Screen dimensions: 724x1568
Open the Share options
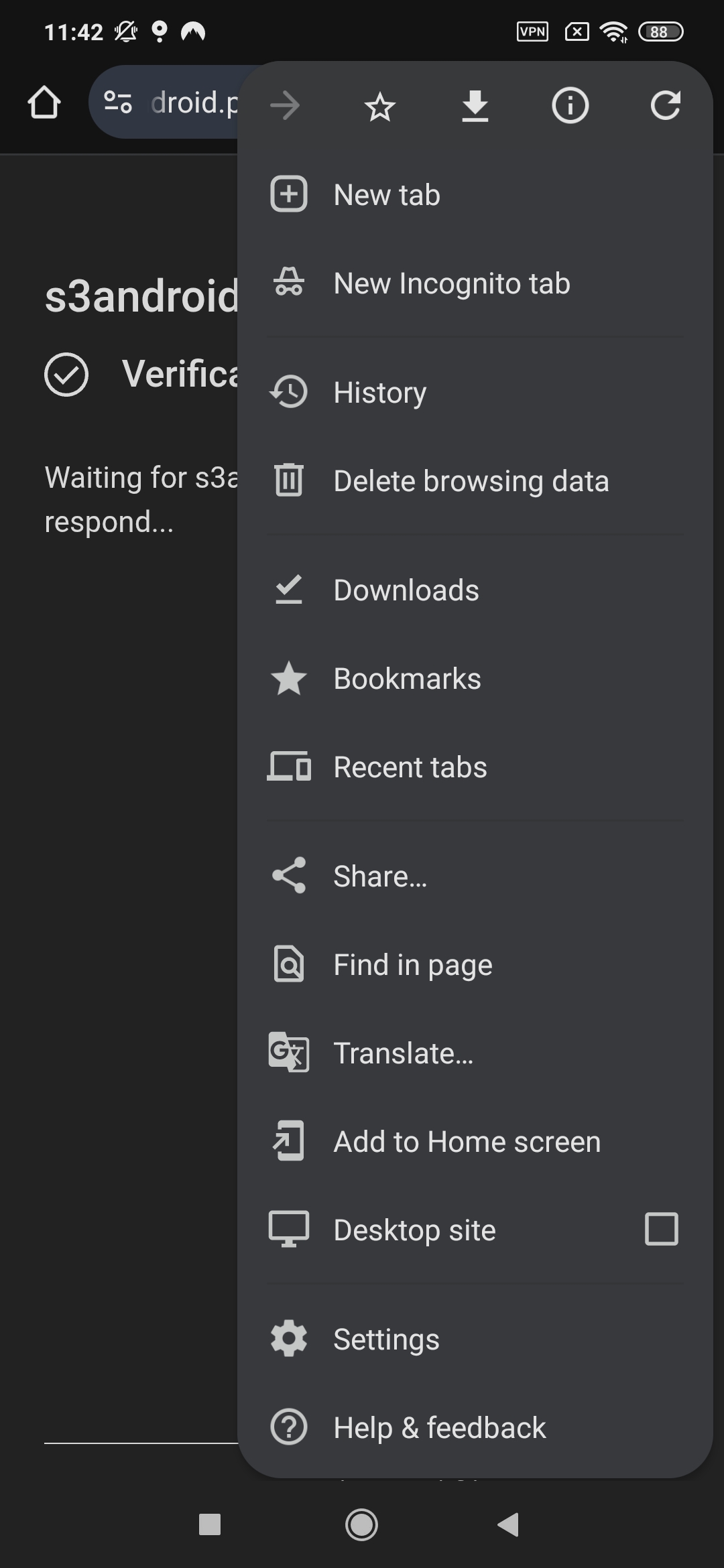coord(379,875)
